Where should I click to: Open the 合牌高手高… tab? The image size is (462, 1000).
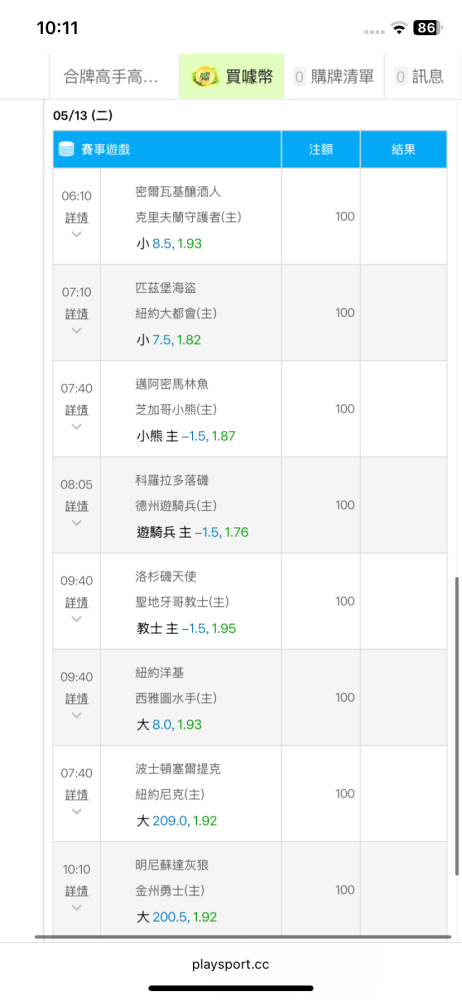[x=114, y=77]
